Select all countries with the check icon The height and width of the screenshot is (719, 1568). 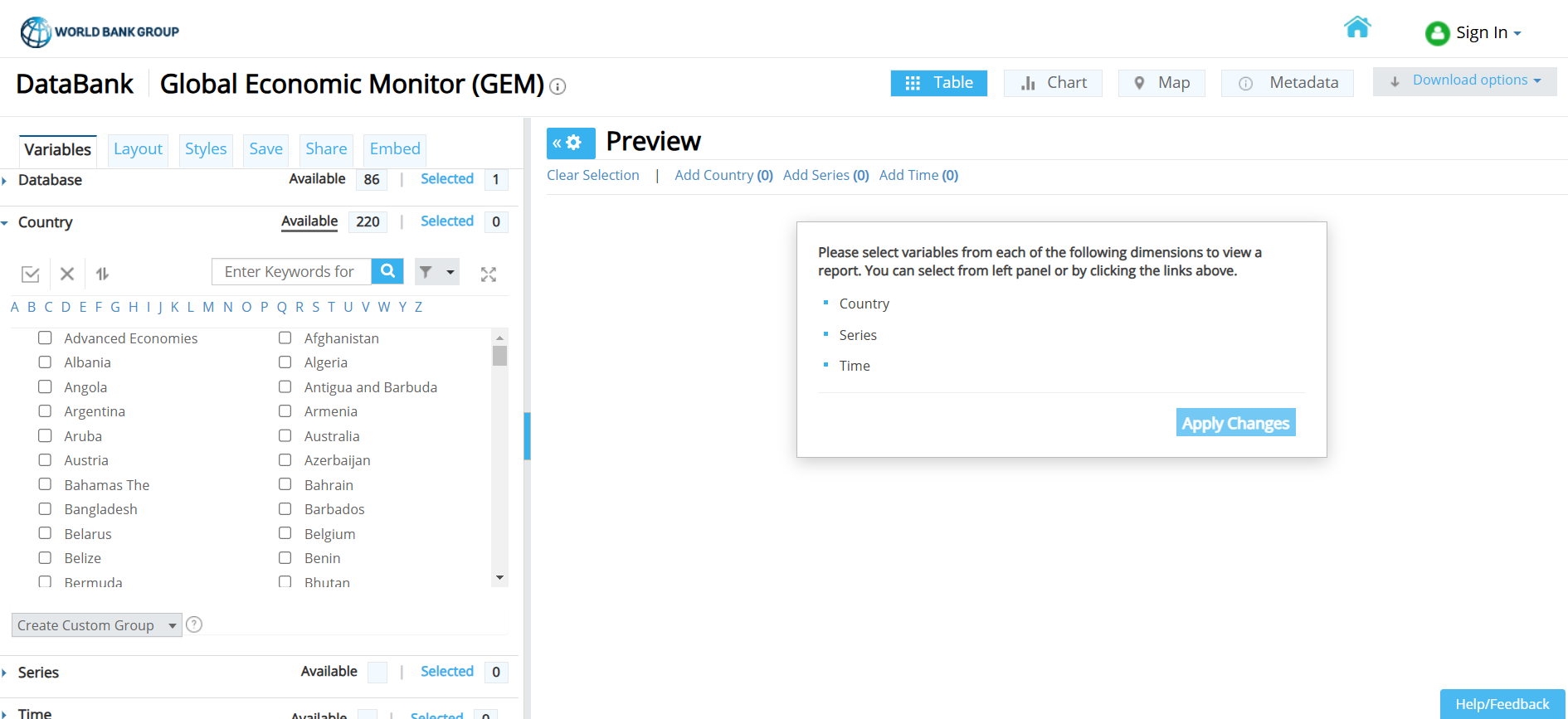pyautogui.click(x=31, y=274)
